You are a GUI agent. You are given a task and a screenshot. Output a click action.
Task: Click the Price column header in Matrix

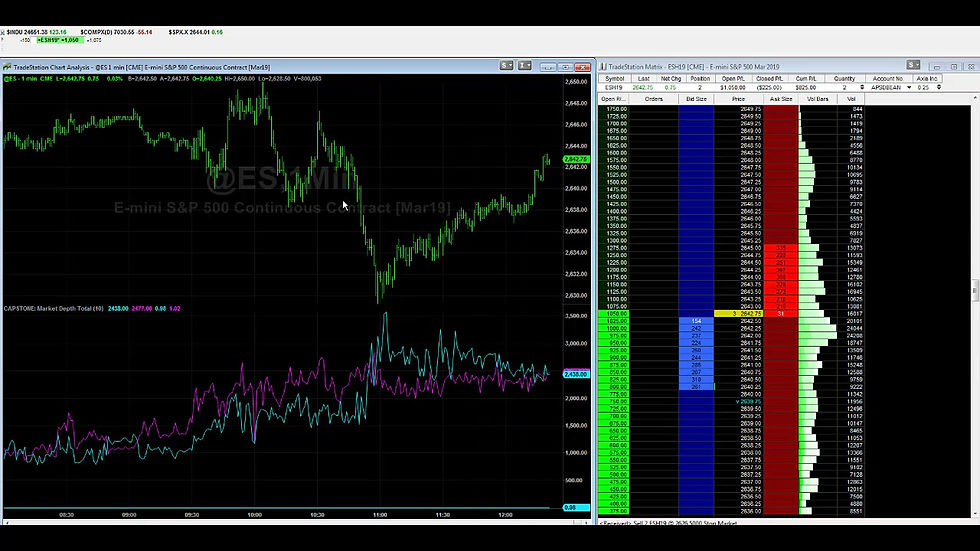pyautogui.click(x=738, y=99)
